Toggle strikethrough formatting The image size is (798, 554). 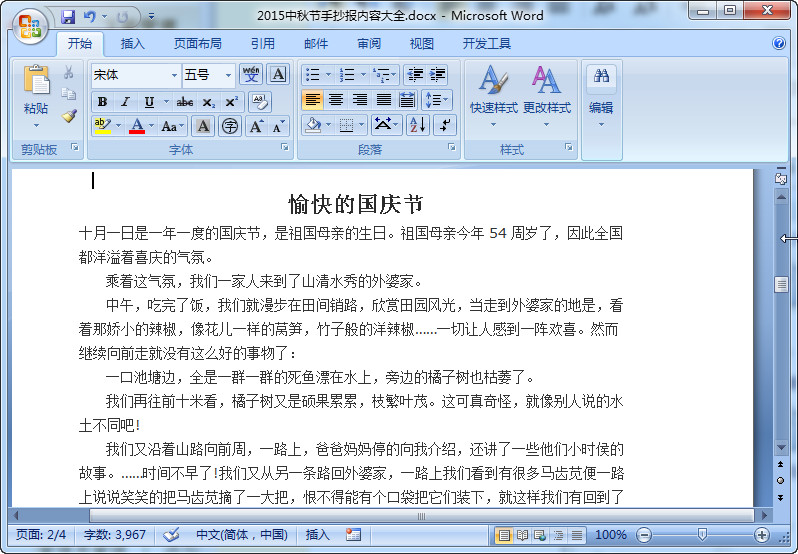coord(185,102)
